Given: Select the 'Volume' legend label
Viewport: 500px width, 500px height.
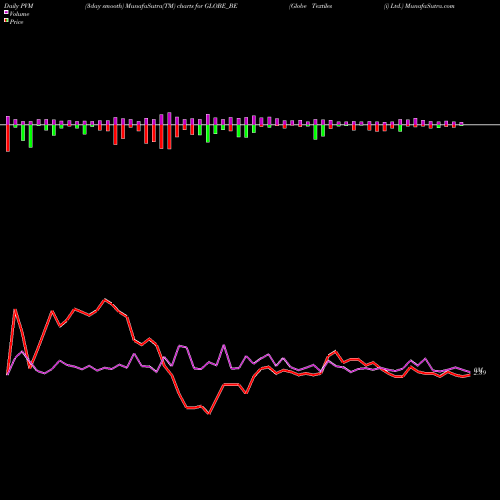Looking at the screenshot, I should tap(19, 14).
